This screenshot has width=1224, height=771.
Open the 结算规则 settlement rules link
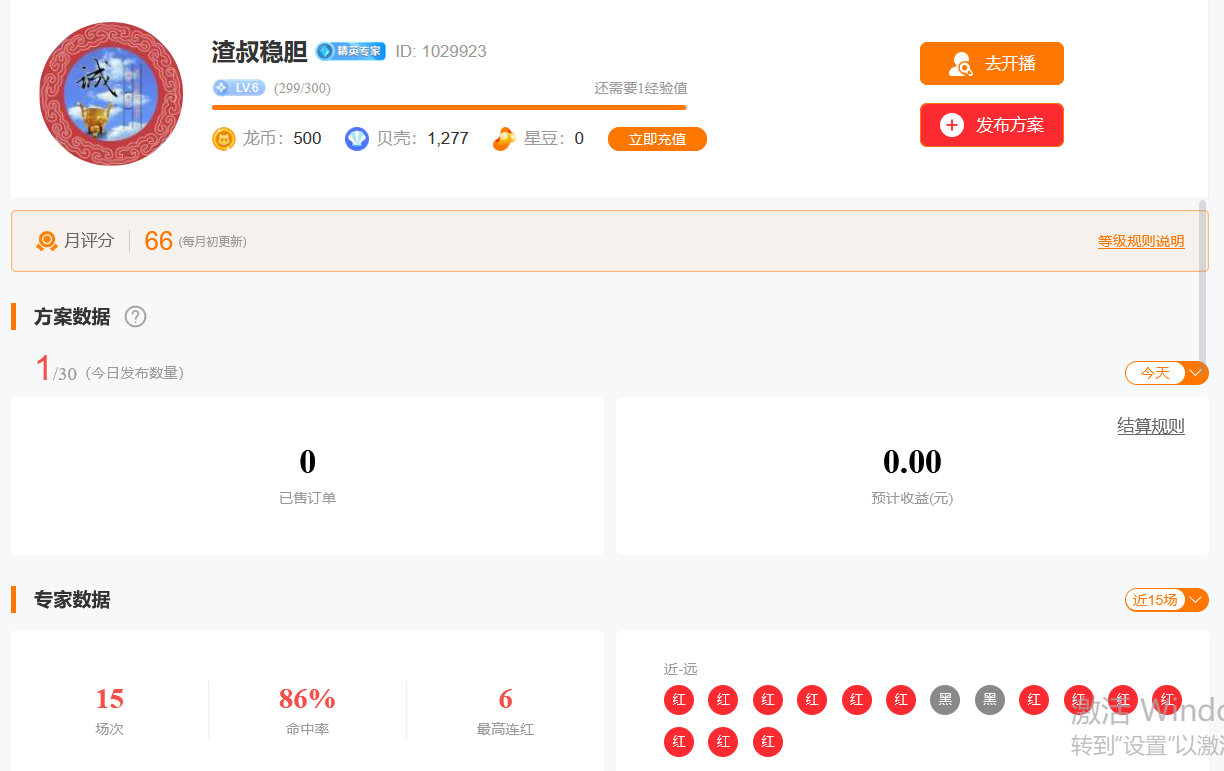tap(1150, 426)
